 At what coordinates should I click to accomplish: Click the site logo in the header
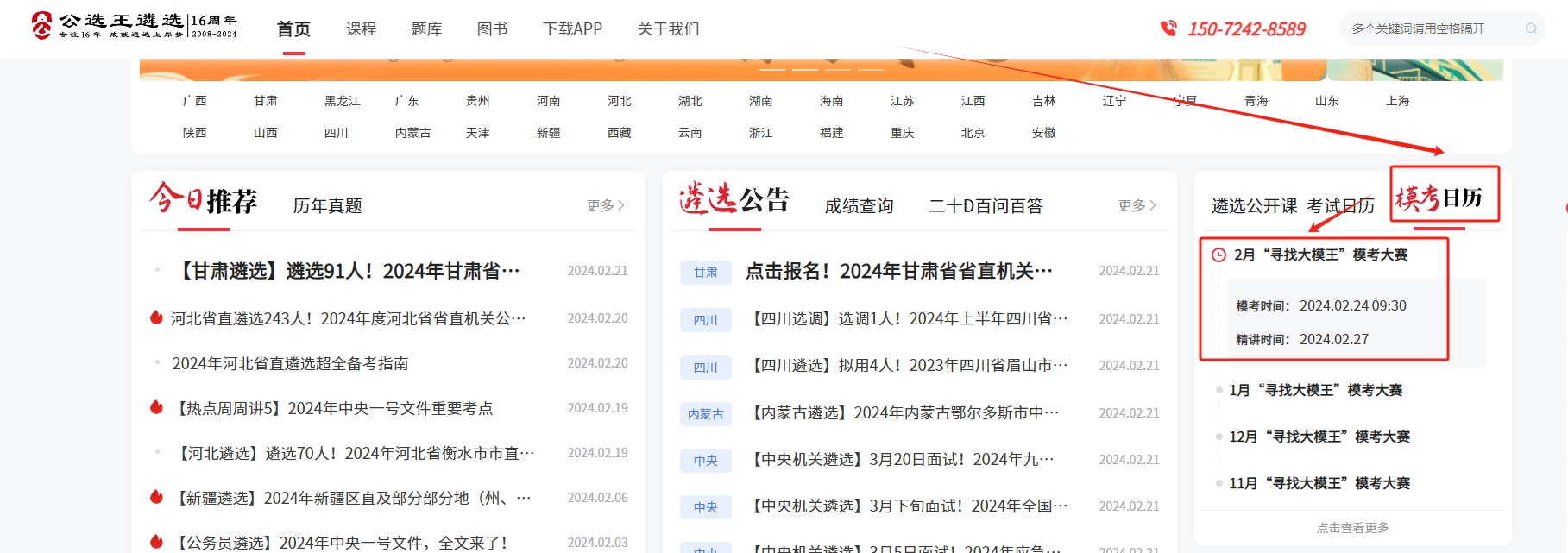coord(134,26)
